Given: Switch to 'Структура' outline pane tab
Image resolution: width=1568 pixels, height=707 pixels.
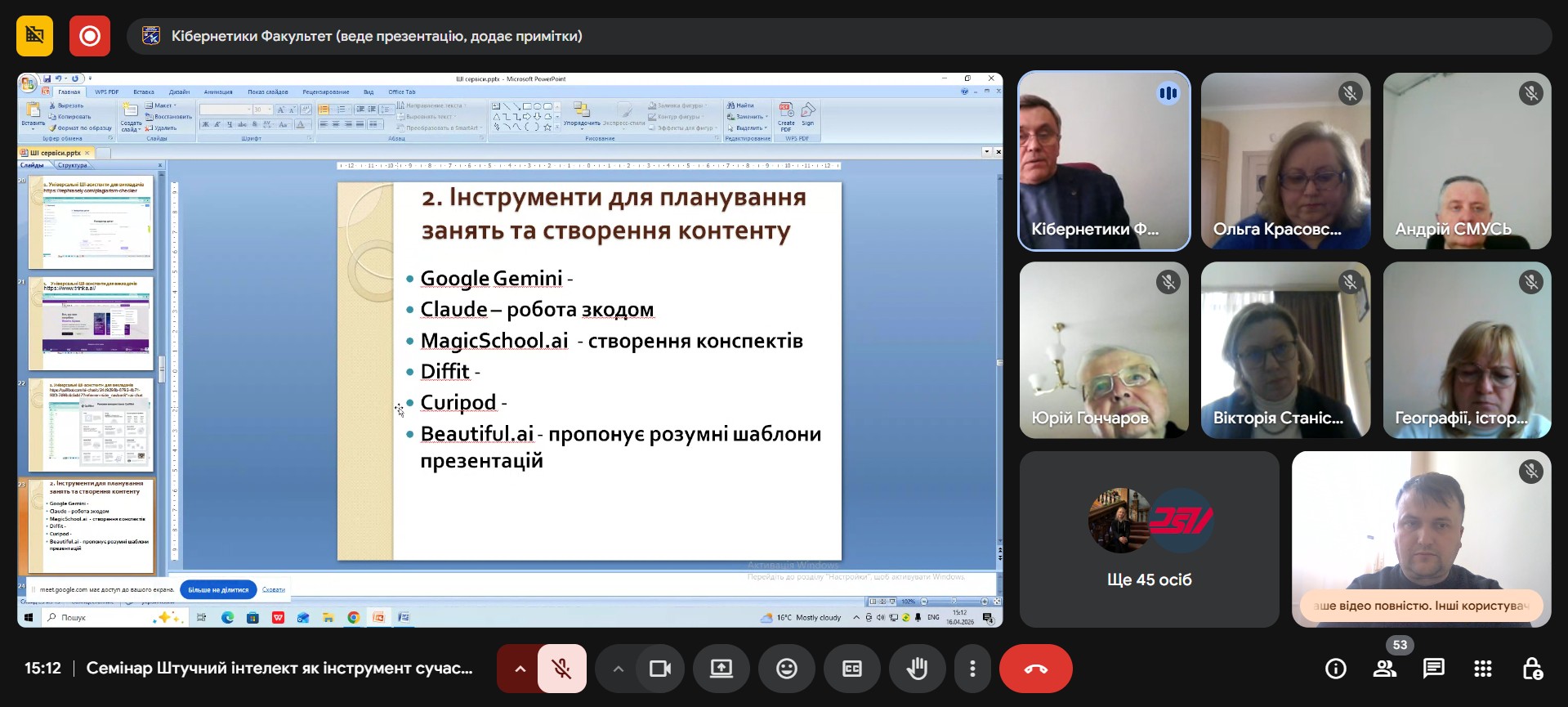Looking at the screenshot, I should [72, 165].
